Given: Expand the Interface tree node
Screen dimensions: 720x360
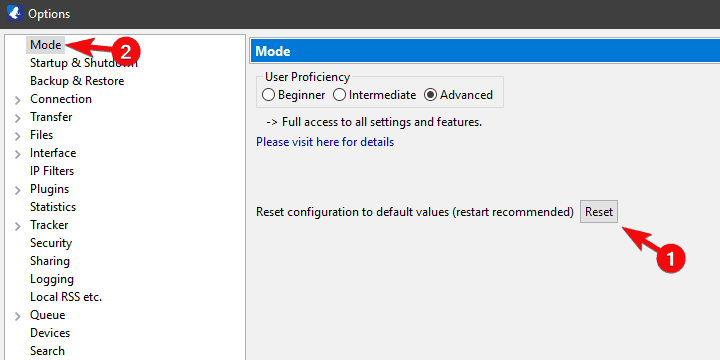Looking at the screenshot, I should tap(17, 154).
